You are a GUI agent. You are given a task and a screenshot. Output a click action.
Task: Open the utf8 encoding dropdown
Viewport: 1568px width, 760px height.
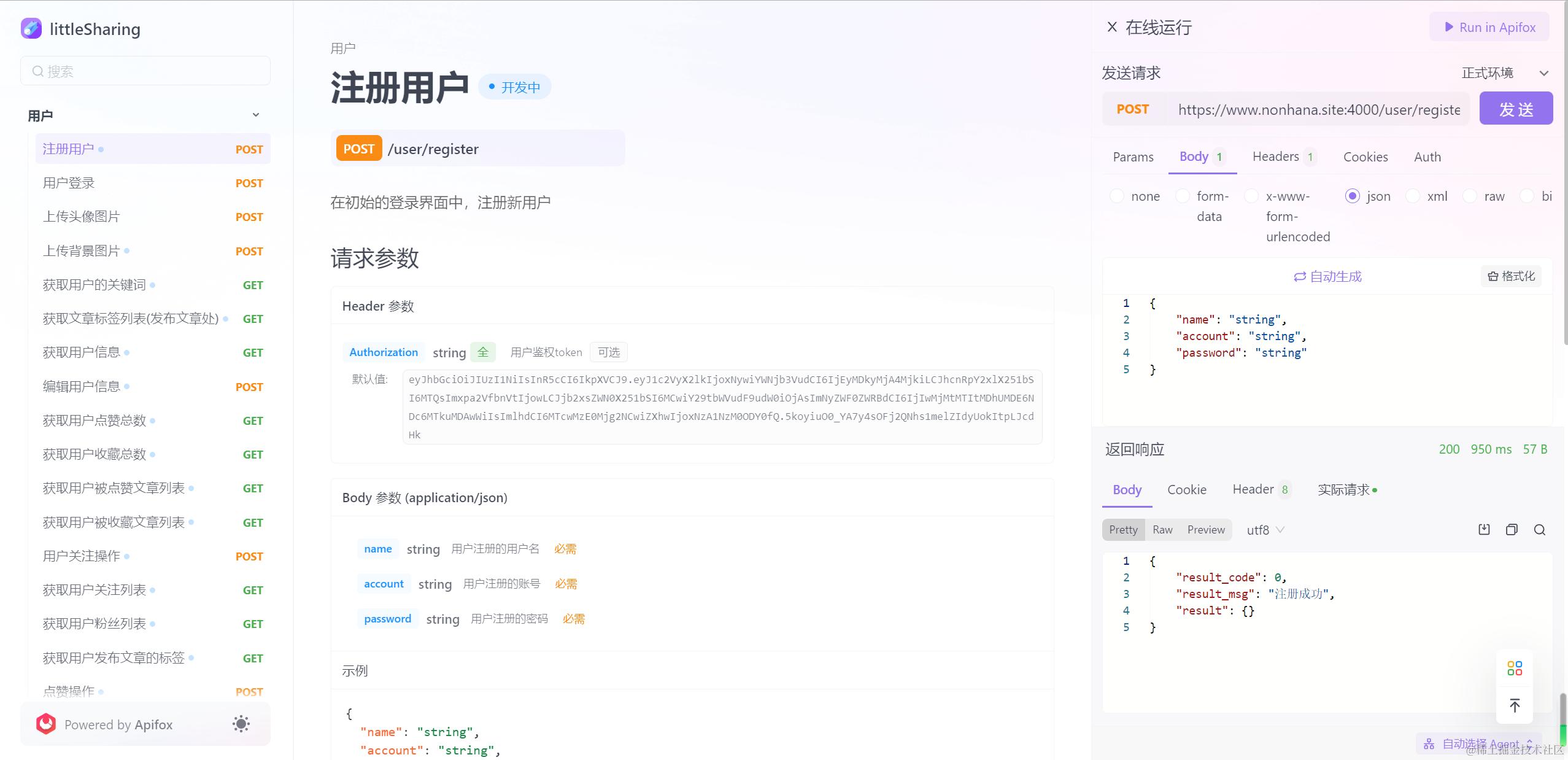pyautogui.click(x=1265, y=529)
